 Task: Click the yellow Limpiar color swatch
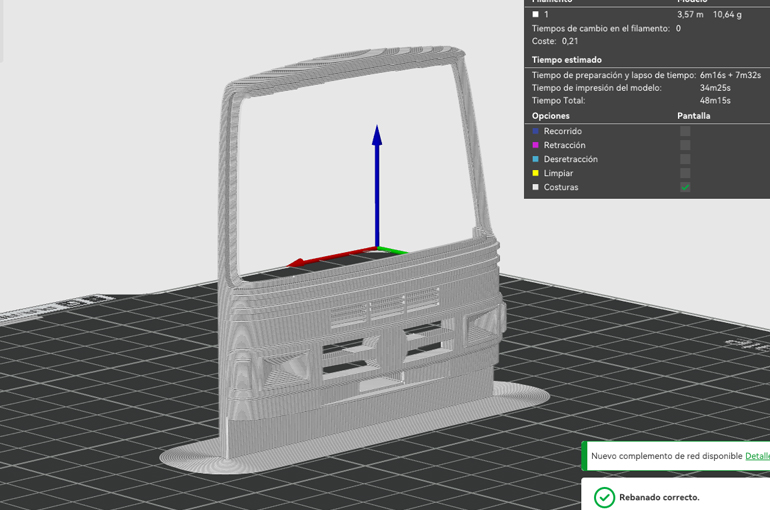click(535, 173)
